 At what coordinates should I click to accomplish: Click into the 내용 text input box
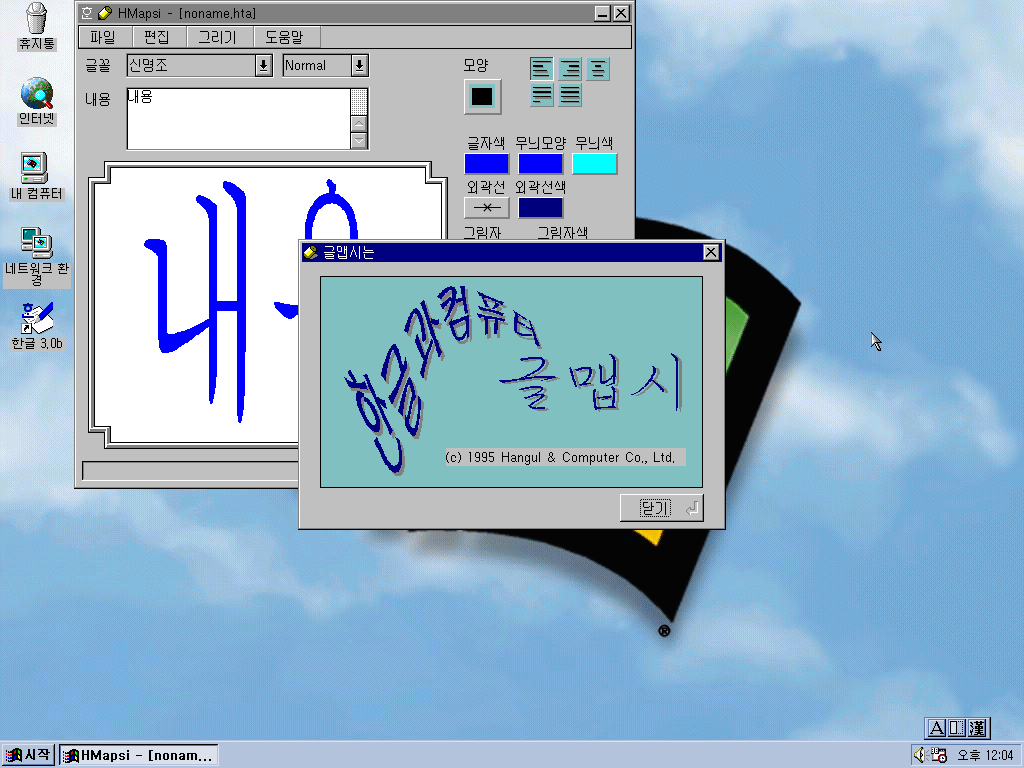(x=239, y=119)
